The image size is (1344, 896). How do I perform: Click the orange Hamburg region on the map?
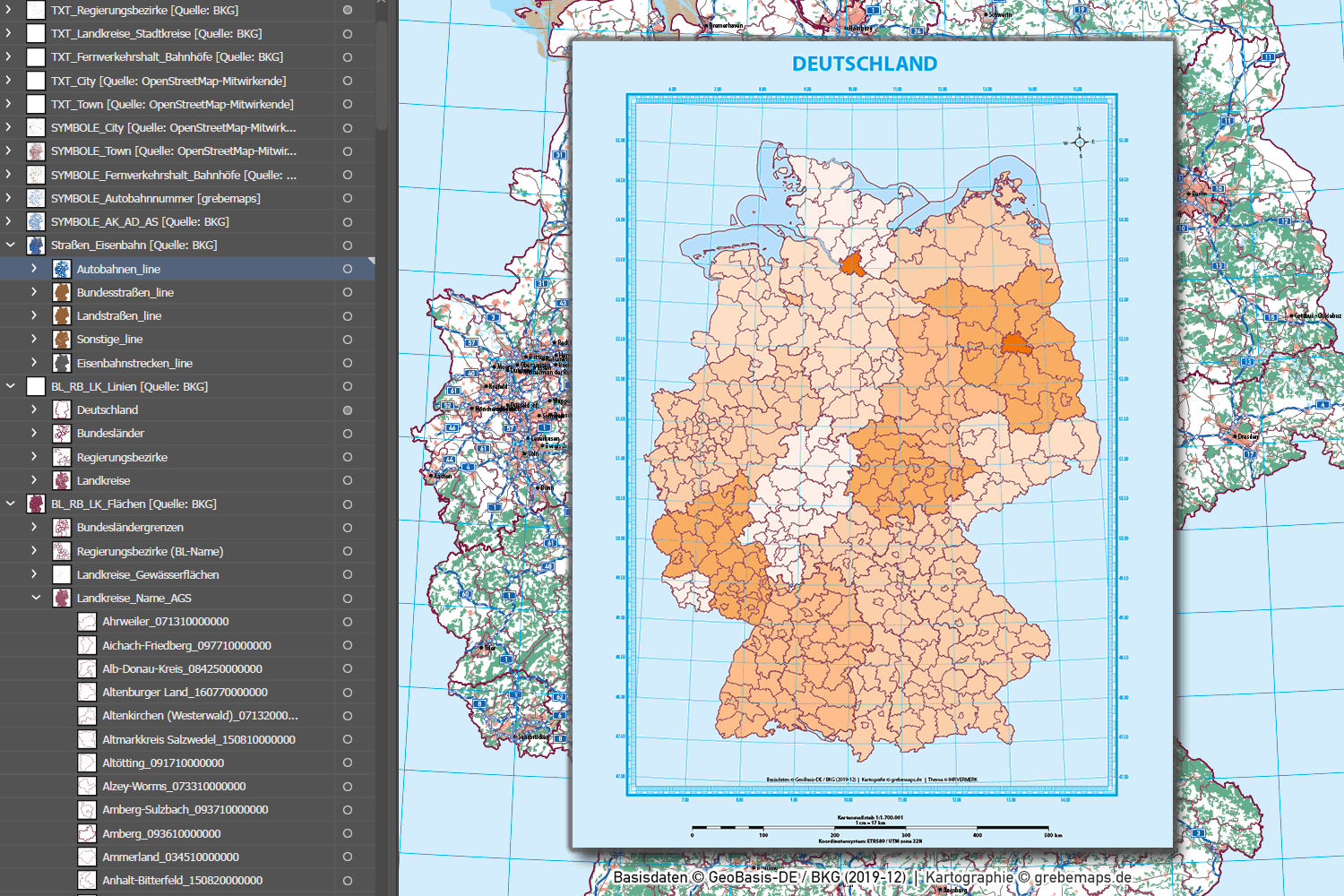(x=851, y=263)
